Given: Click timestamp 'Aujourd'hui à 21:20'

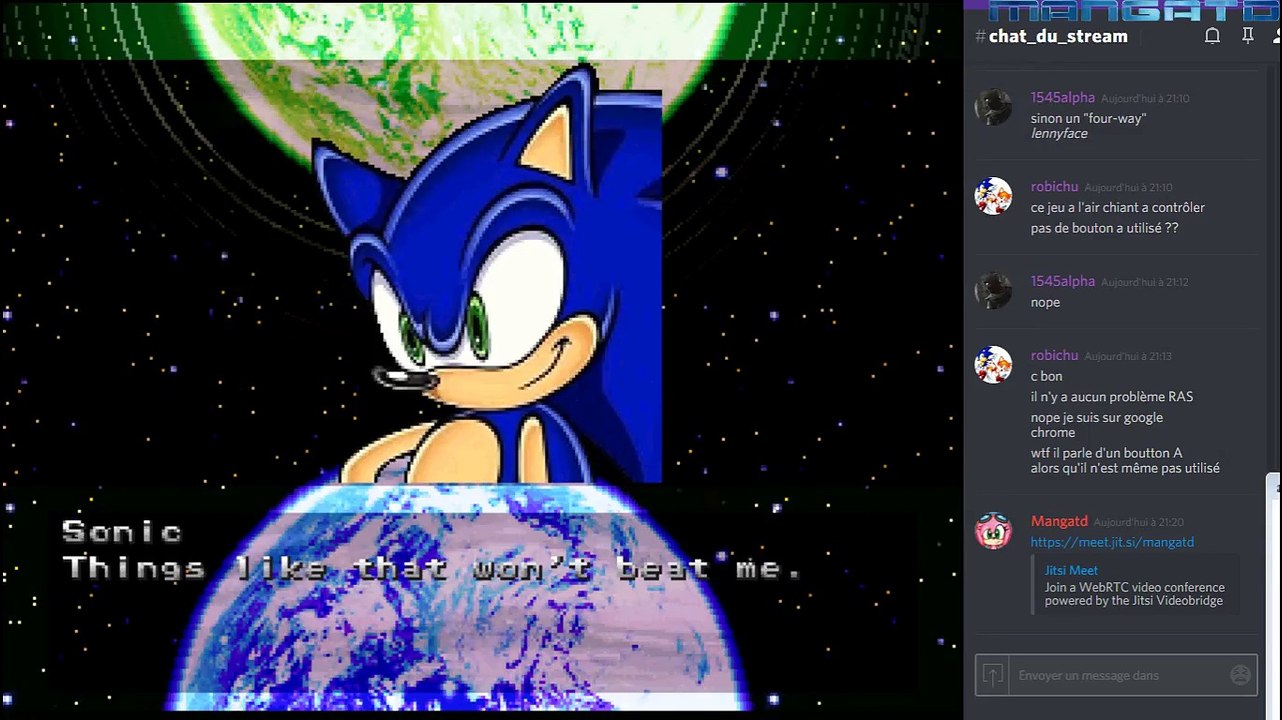Looking at the screenshot, I should tap(1138, 523).
